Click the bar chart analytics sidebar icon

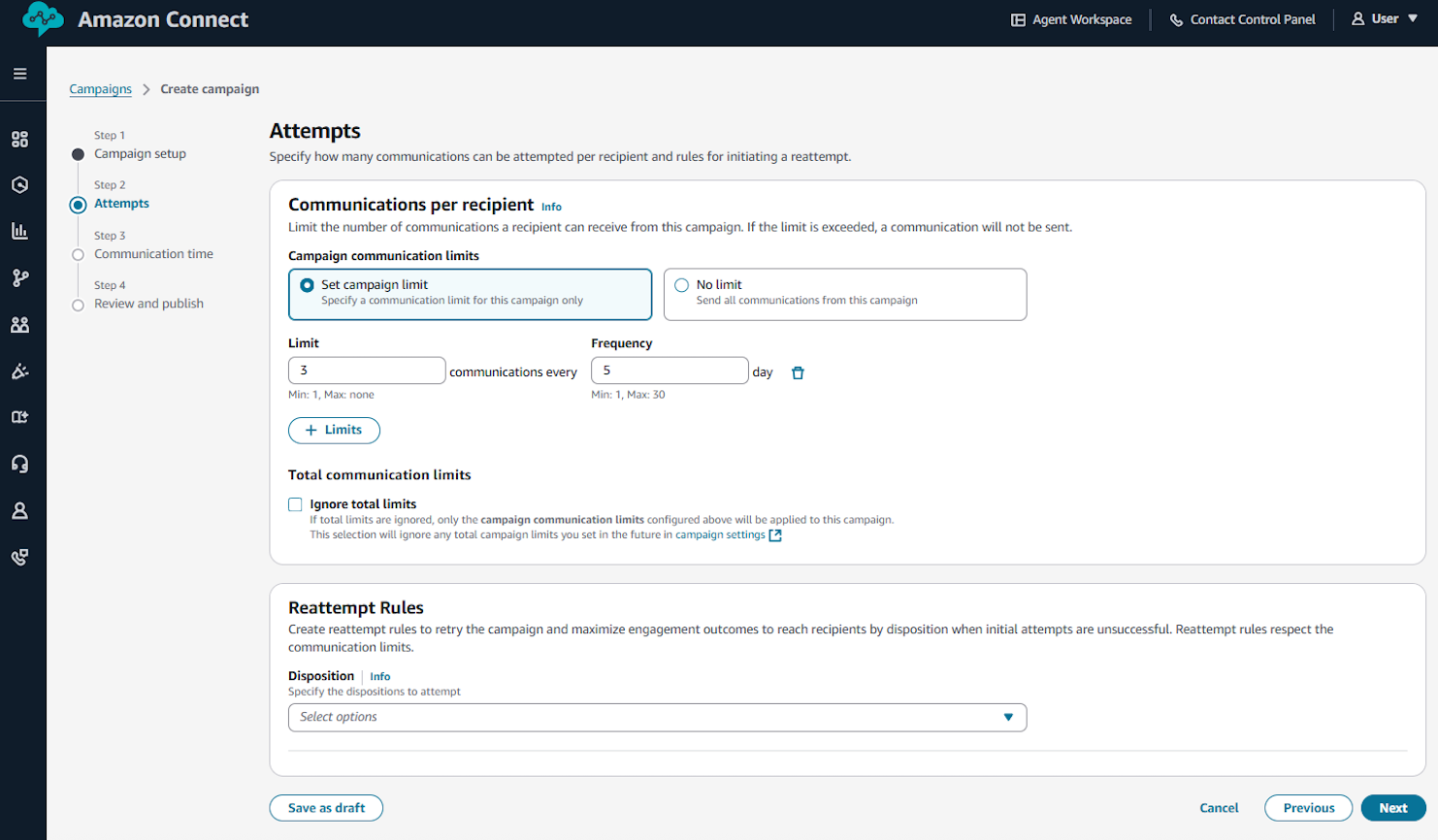[x=19, y=231]
